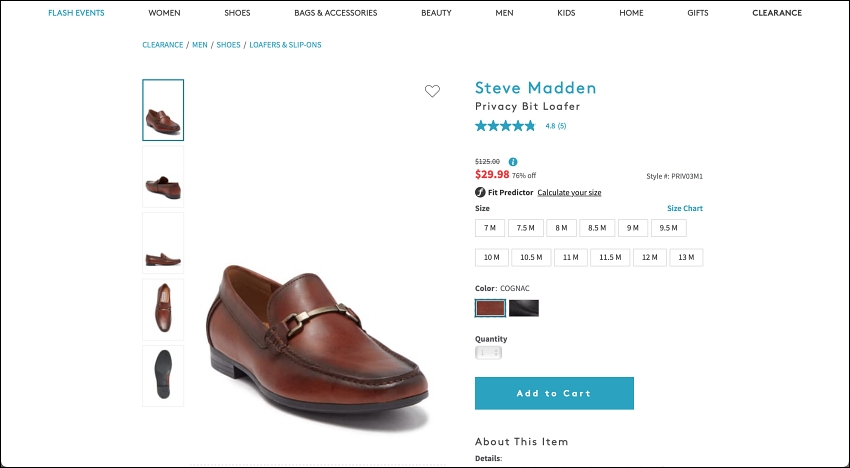Viewport: 850px width, 468px height.
Task: Click the Fit Predictor logo icon
Action: pos(480,192)
